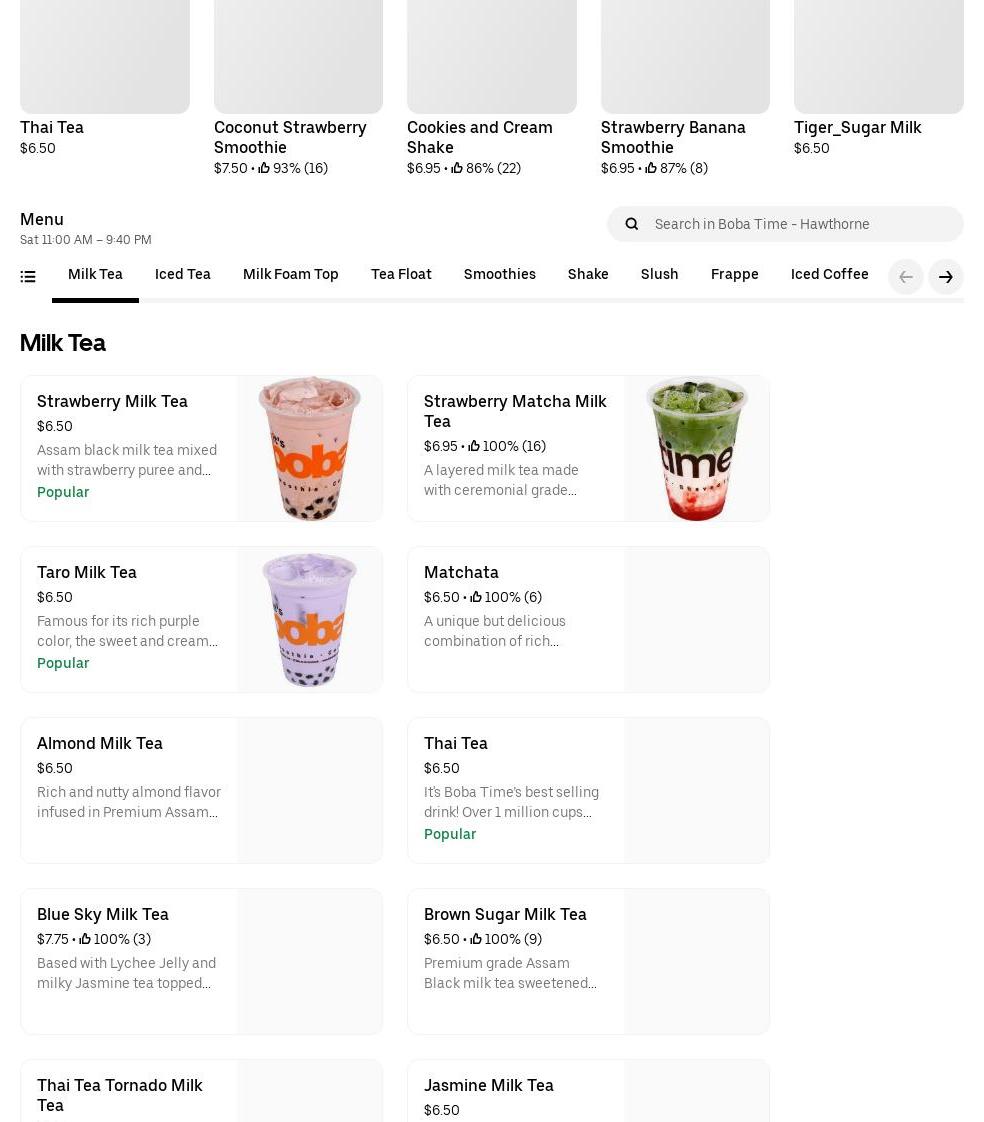This screenshot has width=984, height=1122.
Task: Type in the Boba Time search field
Action: pyautogui.click(x=800, y=224)
